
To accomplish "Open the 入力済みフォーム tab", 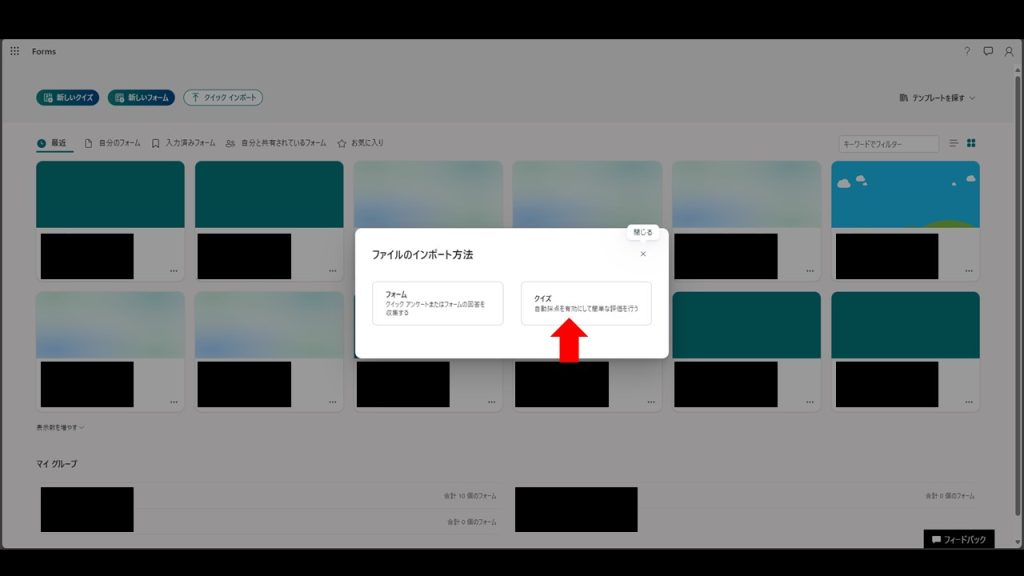I will point(184,143).
